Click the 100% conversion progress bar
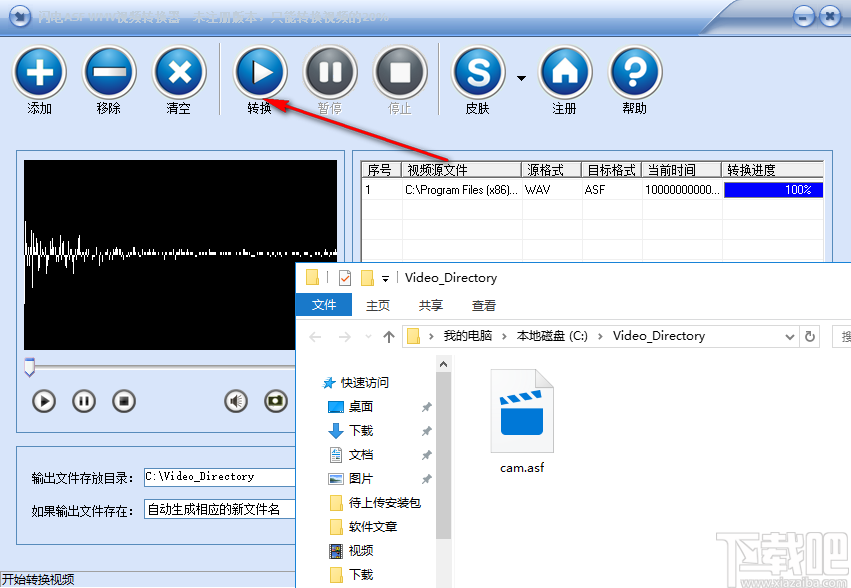The image size is (851, 588). 773,190
